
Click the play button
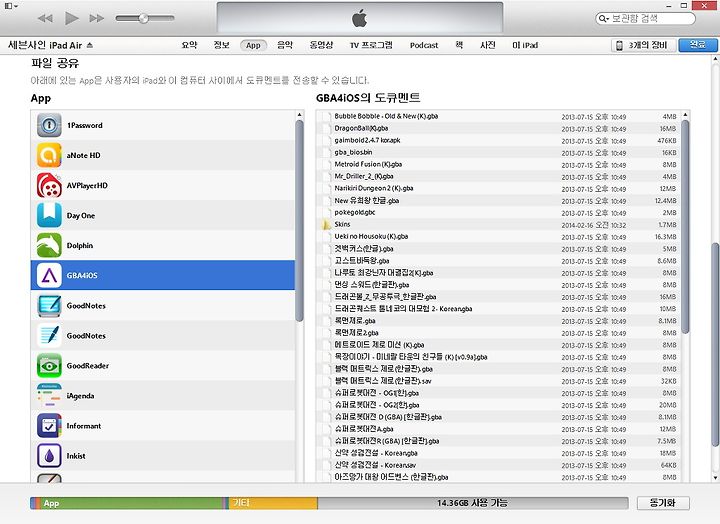point(72,18)
